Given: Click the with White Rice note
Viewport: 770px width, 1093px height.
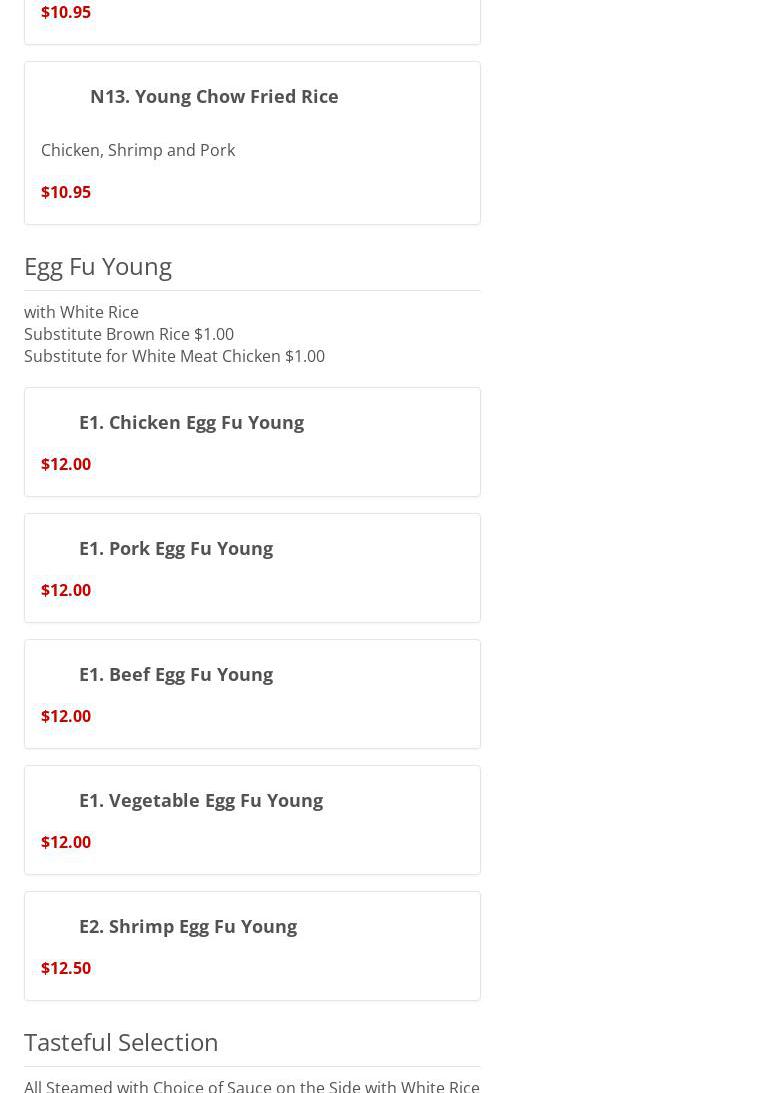Looking at the screenshot, I should coord(81,312).
